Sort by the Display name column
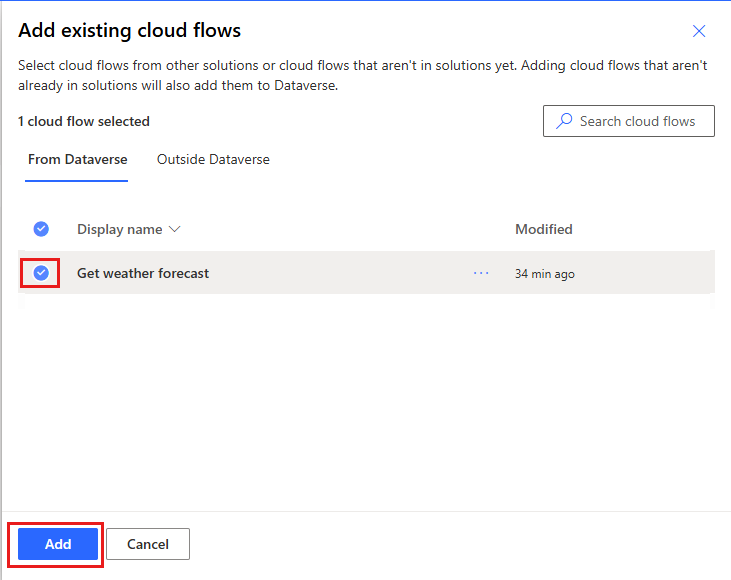Image resolution: width=731 pixels, height=580 pixels. pyautogui.click(x=119, y=229)
